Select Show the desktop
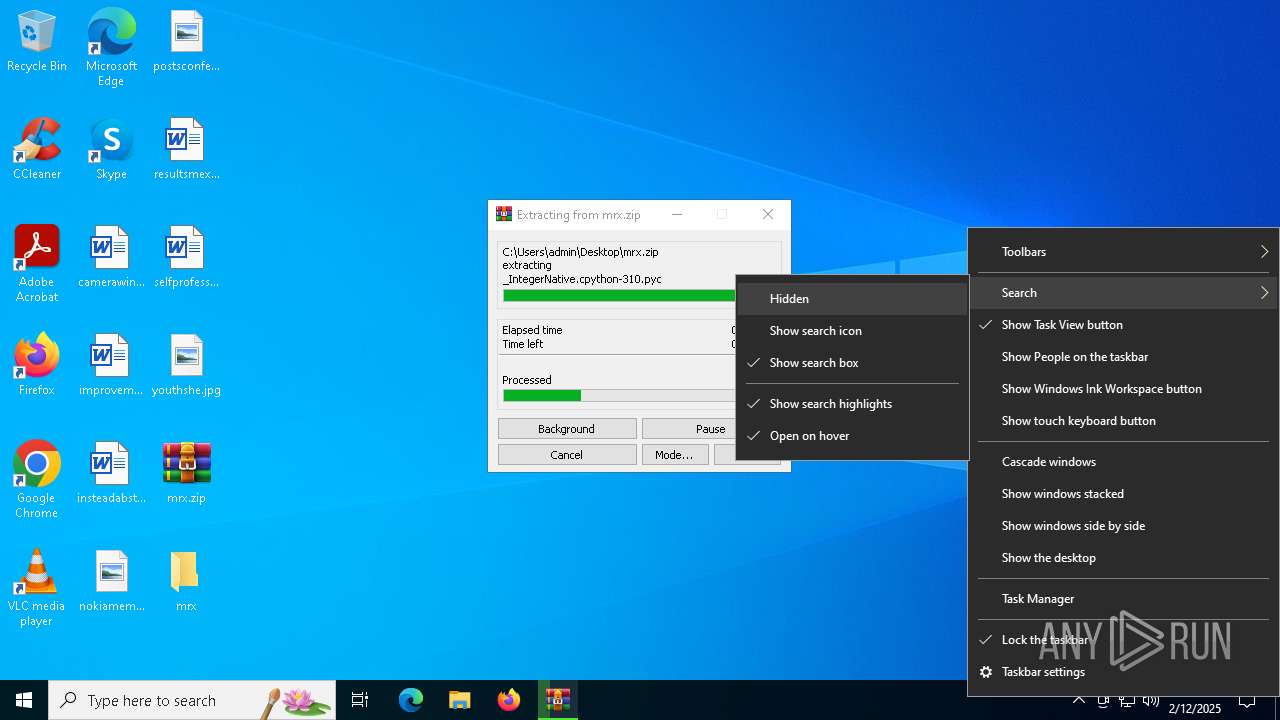1280x720 pixels. (x=1123, y=558)
